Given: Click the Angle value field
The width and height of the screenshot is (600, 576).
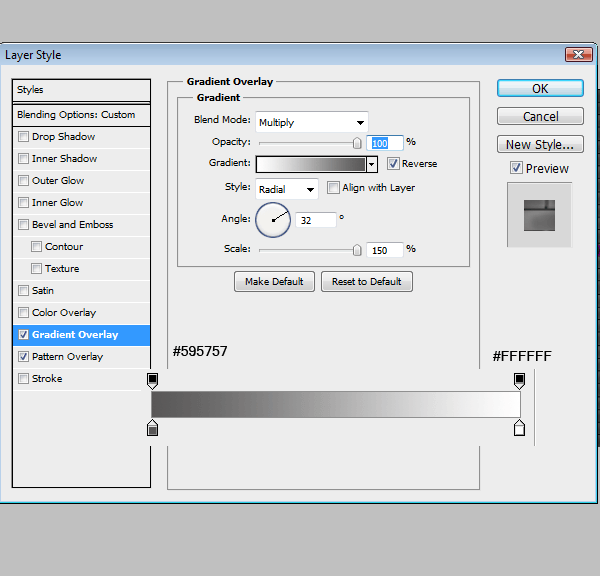Looking at the screenshot, I should [x=316, y=220].
